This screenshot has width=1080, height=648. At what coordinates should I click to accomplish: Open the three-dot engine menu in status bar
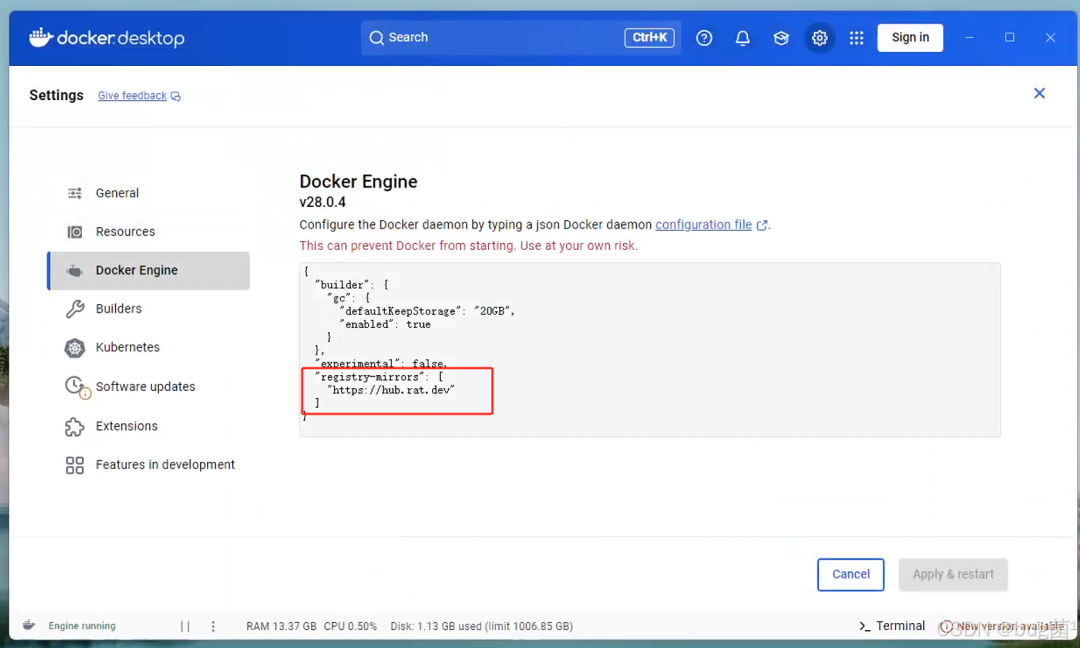pyautogui.click(x=213, y=626)
